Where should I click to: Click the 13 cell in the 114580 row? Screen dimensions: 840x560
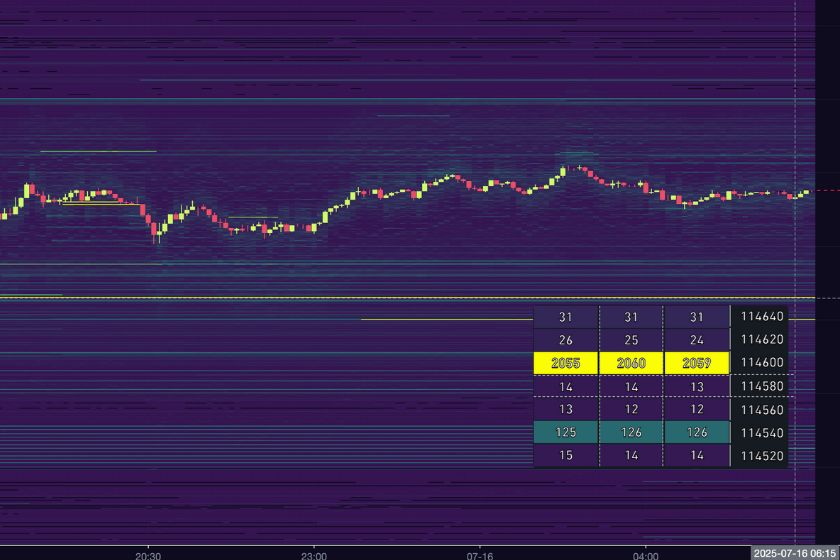pyautogui.click(x=696, y=386)
